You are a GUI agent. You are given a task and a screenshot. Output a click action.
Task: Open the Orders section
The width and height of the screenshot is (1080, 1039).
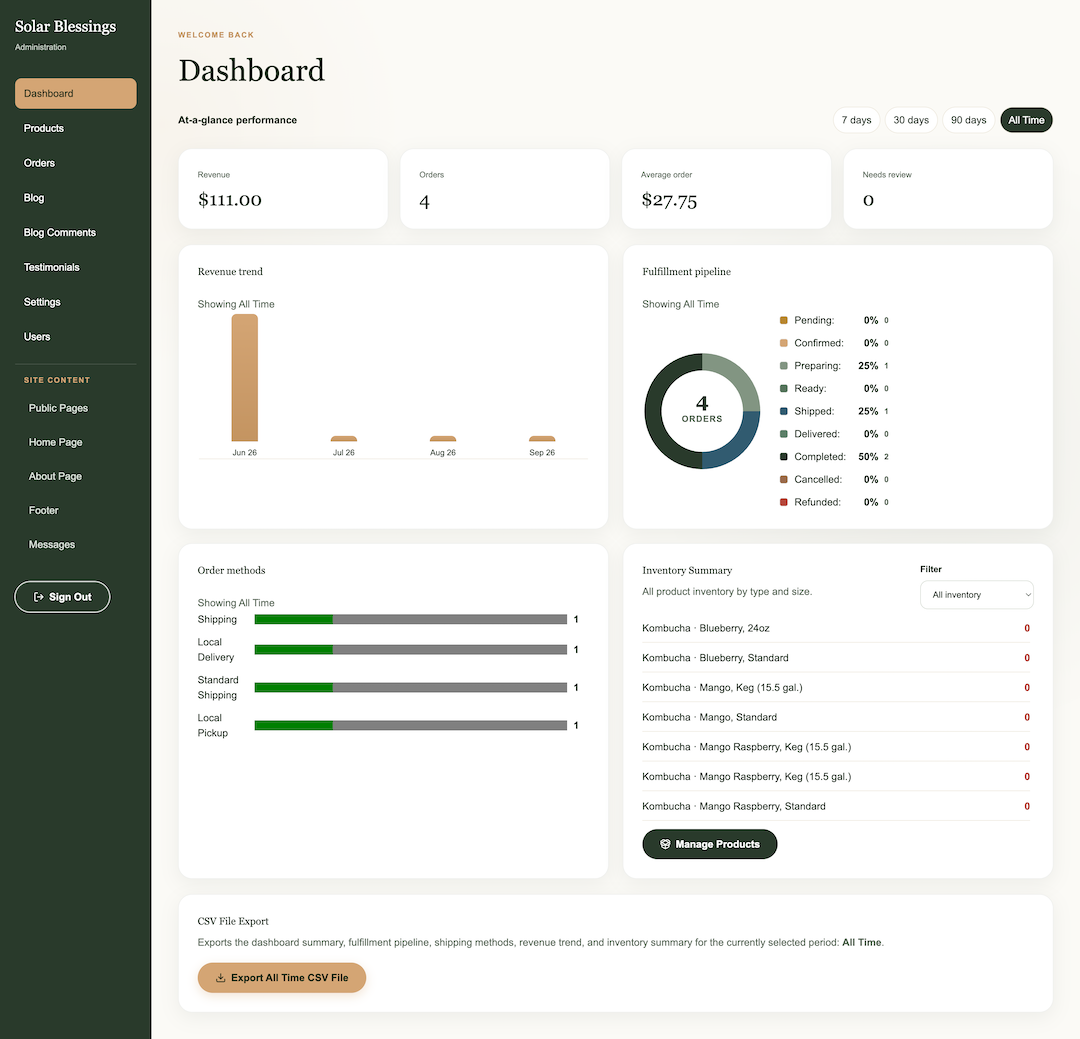click(x=76, y=163)
